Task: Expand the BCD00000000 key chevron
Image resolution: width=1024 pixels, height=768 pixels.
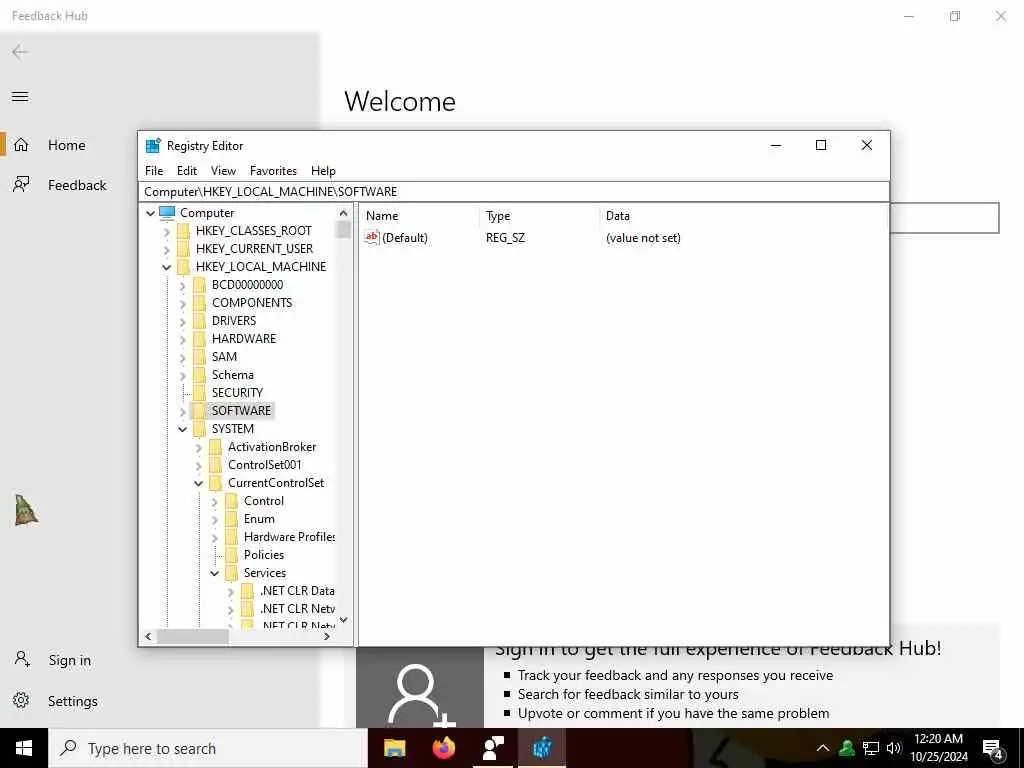Action: tap(183, 285)
